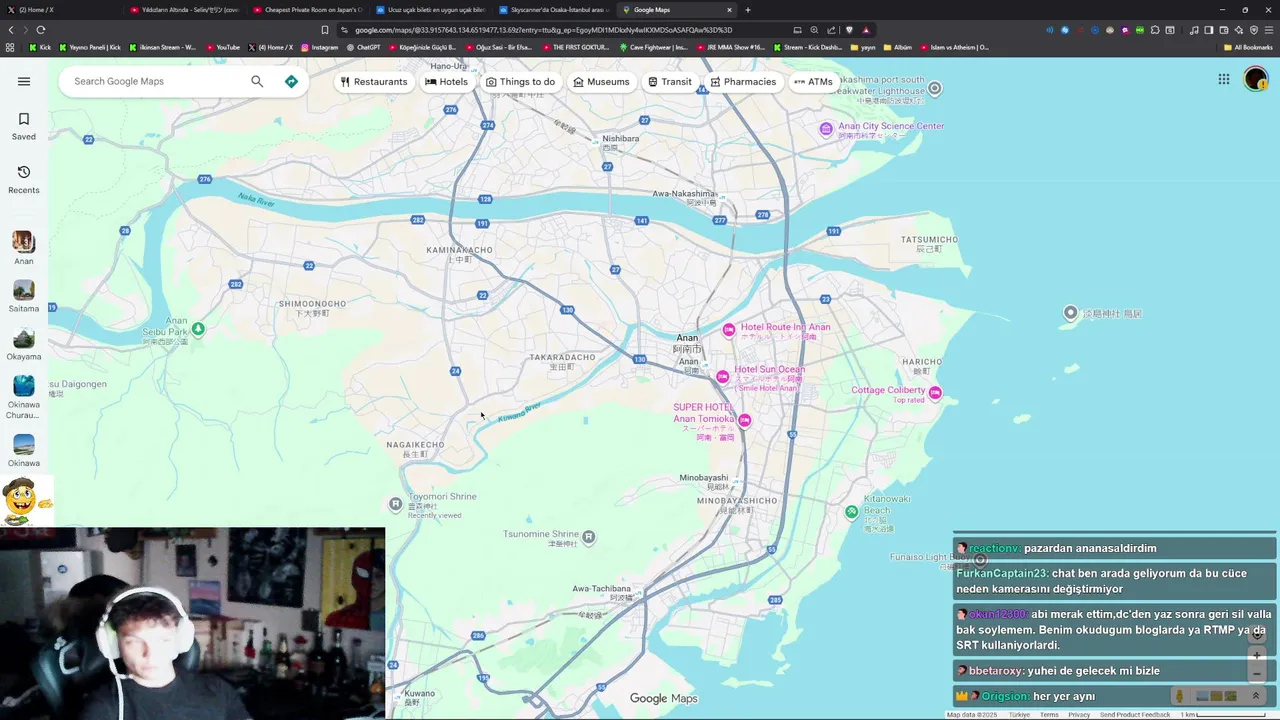Viewport: 1280px width, 720px height.
Task: Zoom in with the plus button
Action: [1257, 655]
